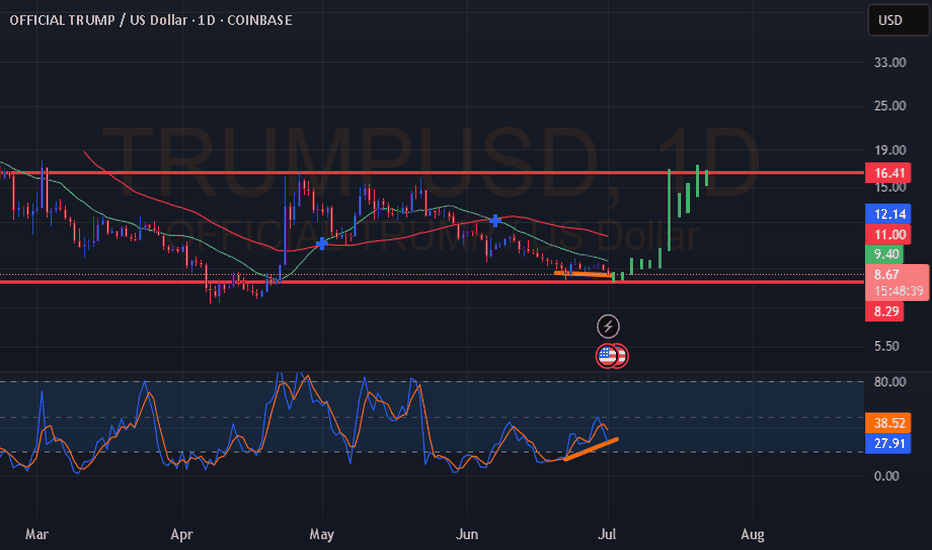Click the Aug label on time axis
Image resolution: width=932 pixels, height=550 pixels.
[754, 535]
